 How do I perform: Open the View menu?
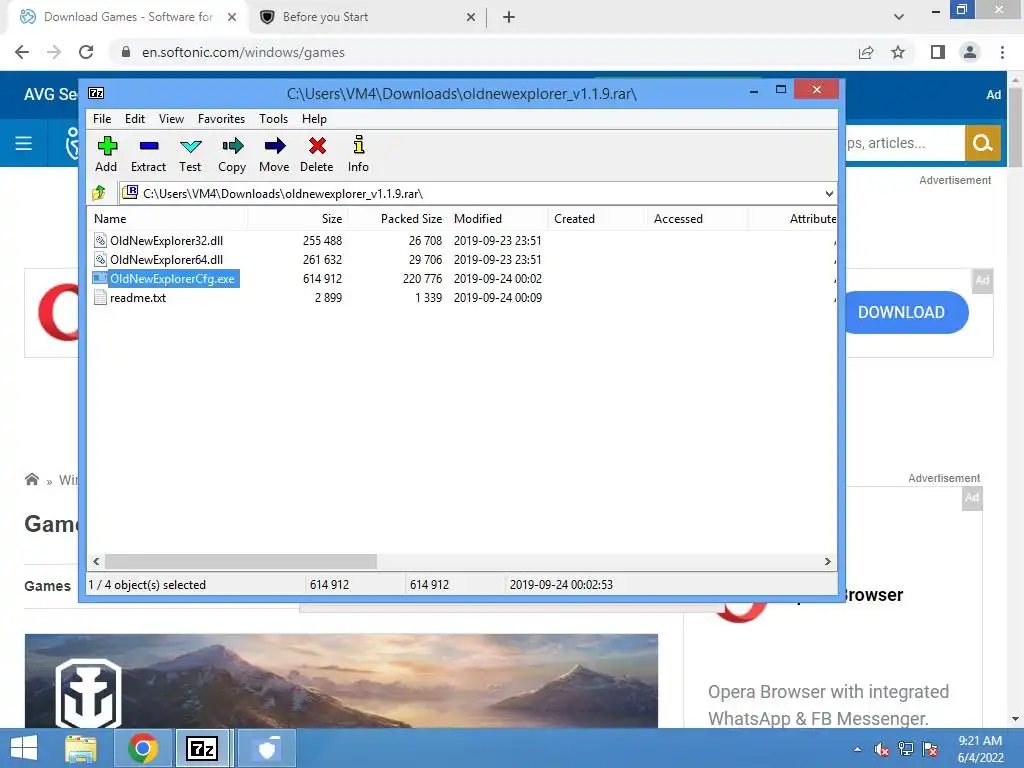click(x=171, y=119)
